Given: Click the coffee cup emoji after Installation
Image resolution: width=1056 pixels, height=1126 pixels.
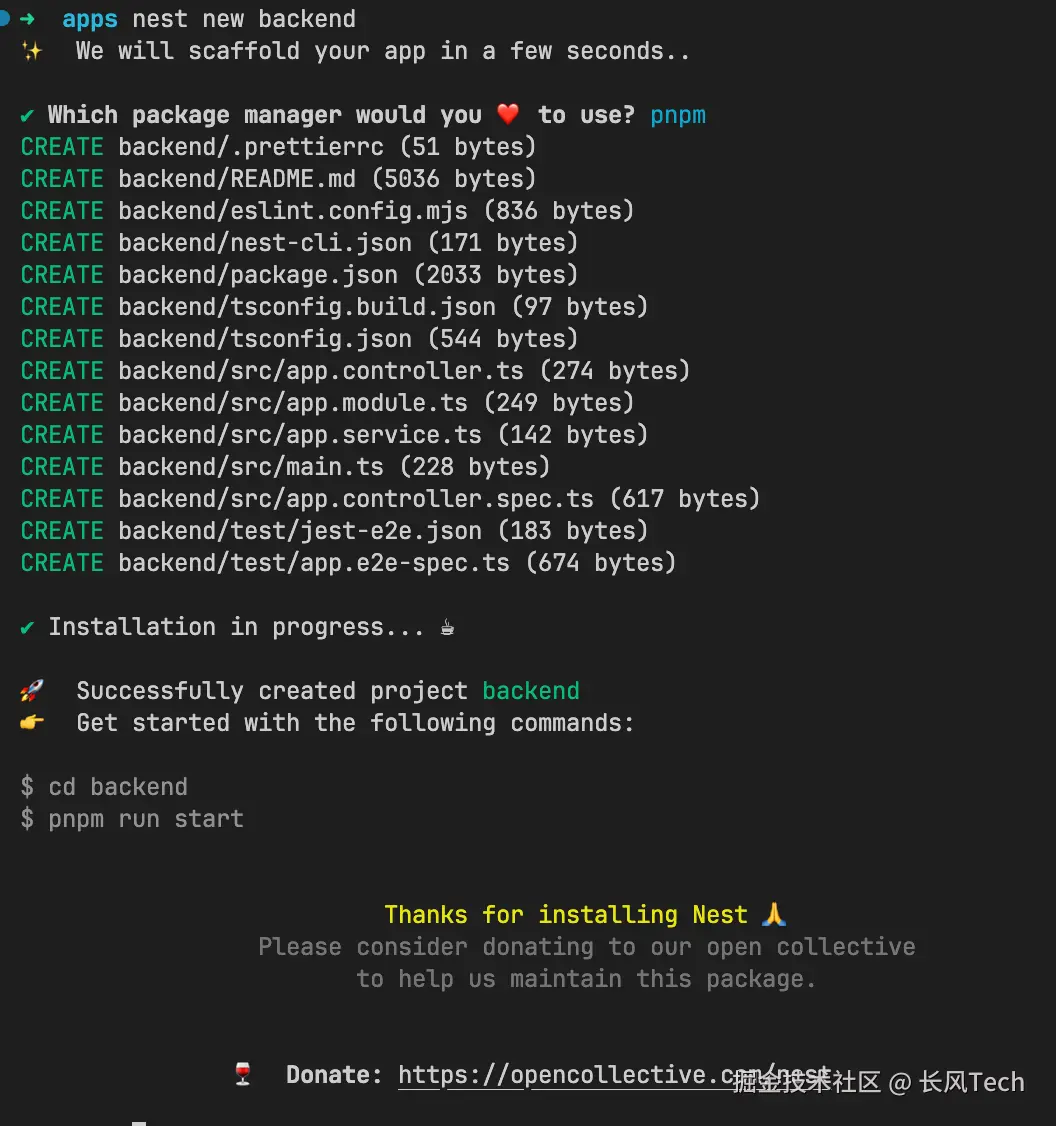Looking at the screenshot, I should tap(447, 628).
